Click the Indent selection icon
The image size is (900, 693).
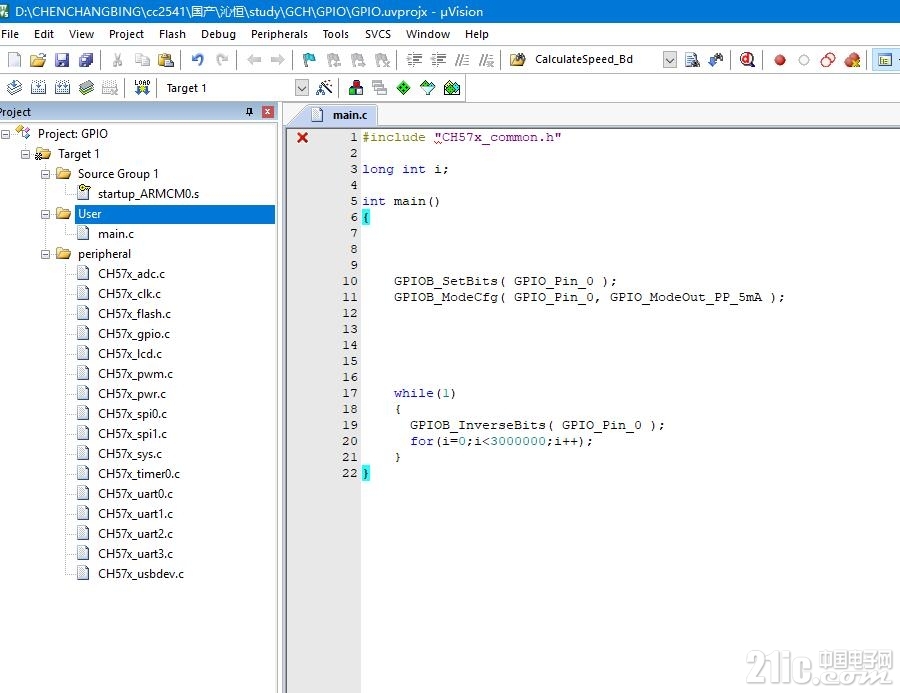pos(414,60)
